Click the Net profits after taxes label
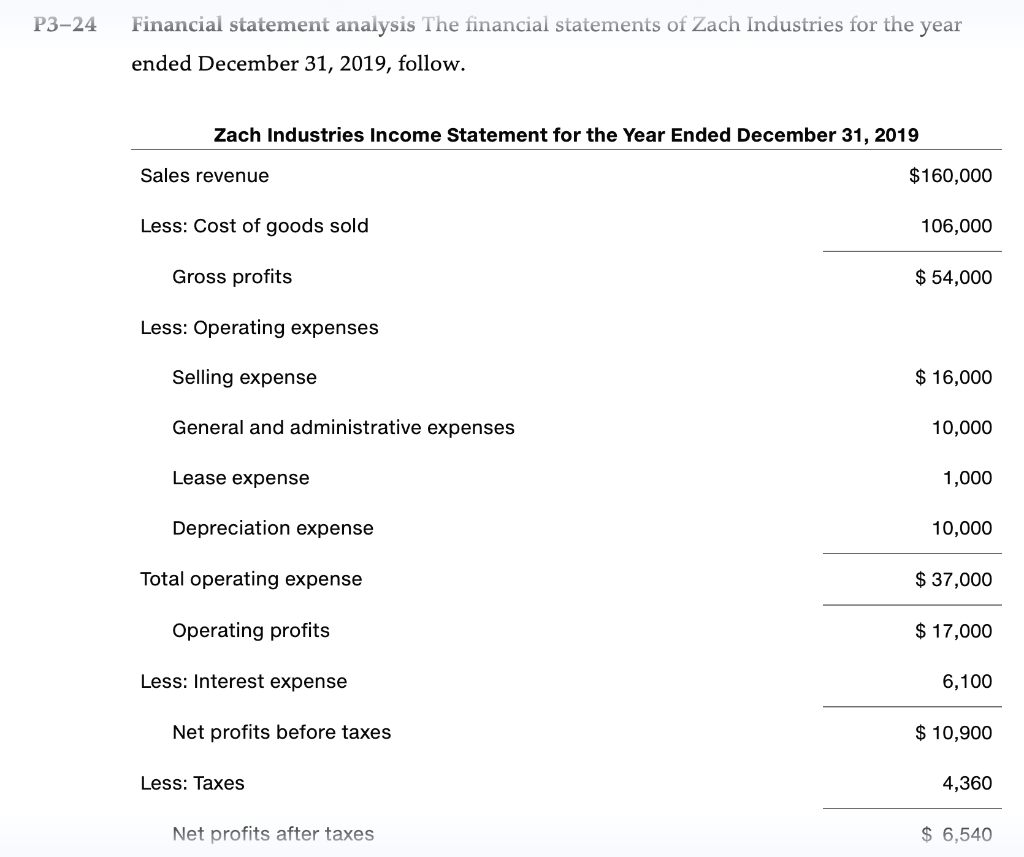 click(x=273, y=834)
